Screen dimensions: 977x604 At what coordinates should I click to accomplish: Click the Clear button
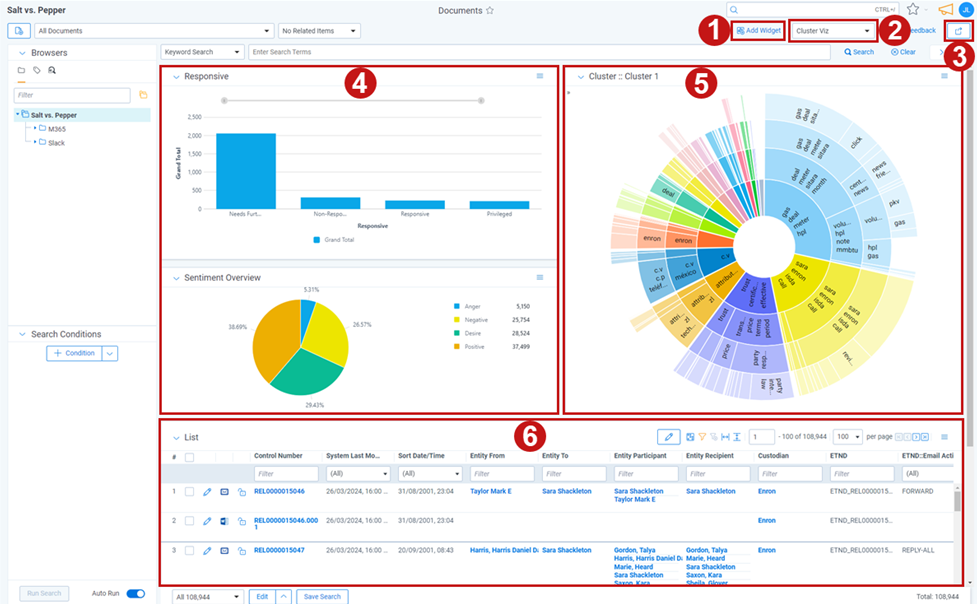[903, 52]
